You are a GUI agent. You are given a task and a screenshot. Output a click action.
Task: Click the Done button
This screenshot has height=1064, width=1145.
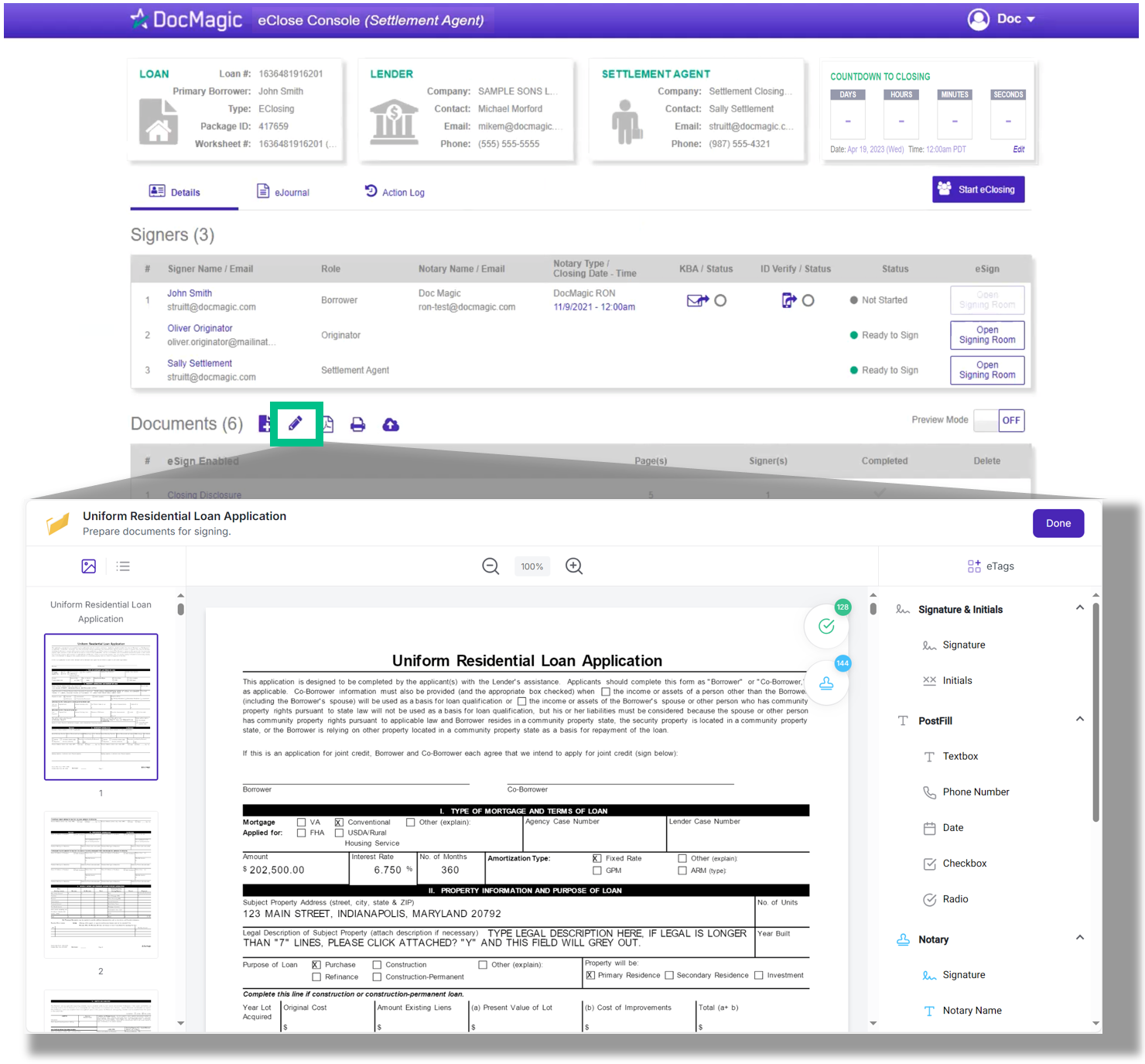pyautogui.click(x=1058, y=523)
